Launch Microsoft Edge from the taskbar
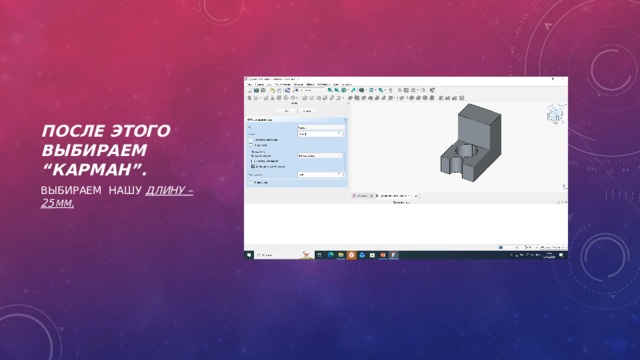This screenshot has width=640, height=360. [330, 255]
